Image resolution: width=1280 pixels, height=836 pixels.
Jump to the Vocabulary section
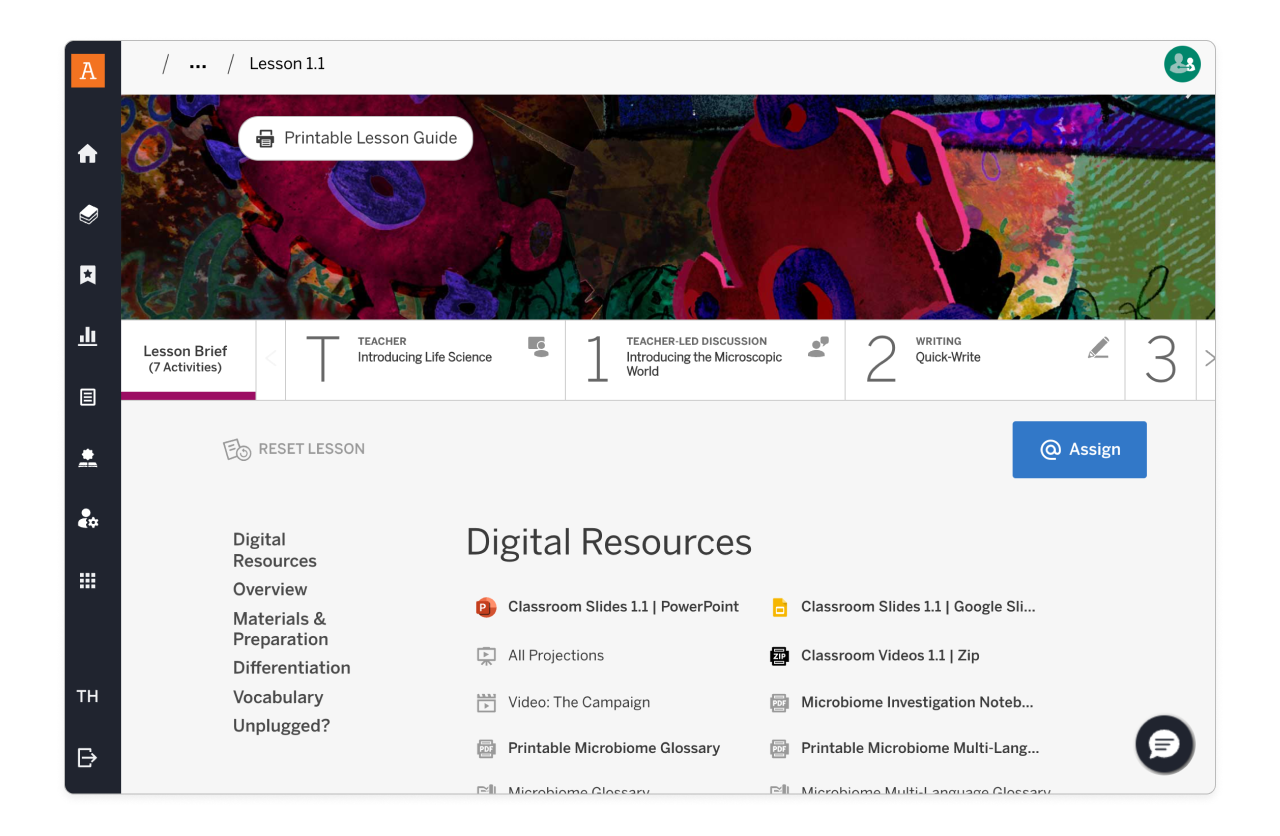278,697
